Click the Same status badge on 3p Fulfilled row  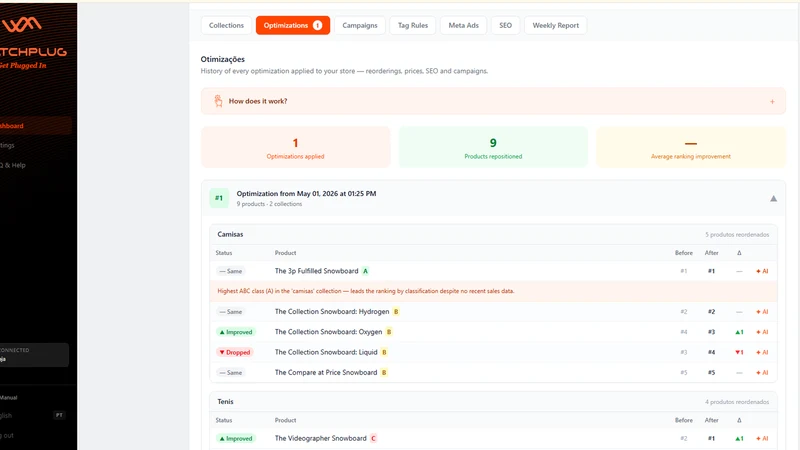point(231,271)
